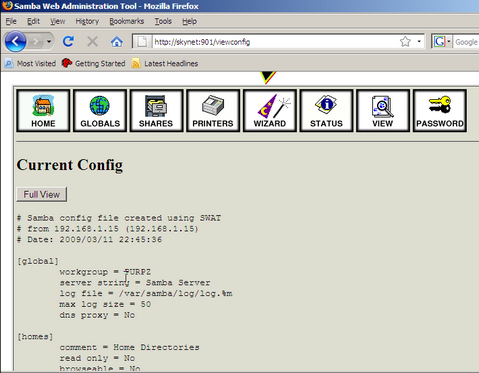Open the Bookmarks menu
This screenshot has width=479, height=373.
pyautogui.click(x=127, y=21)
